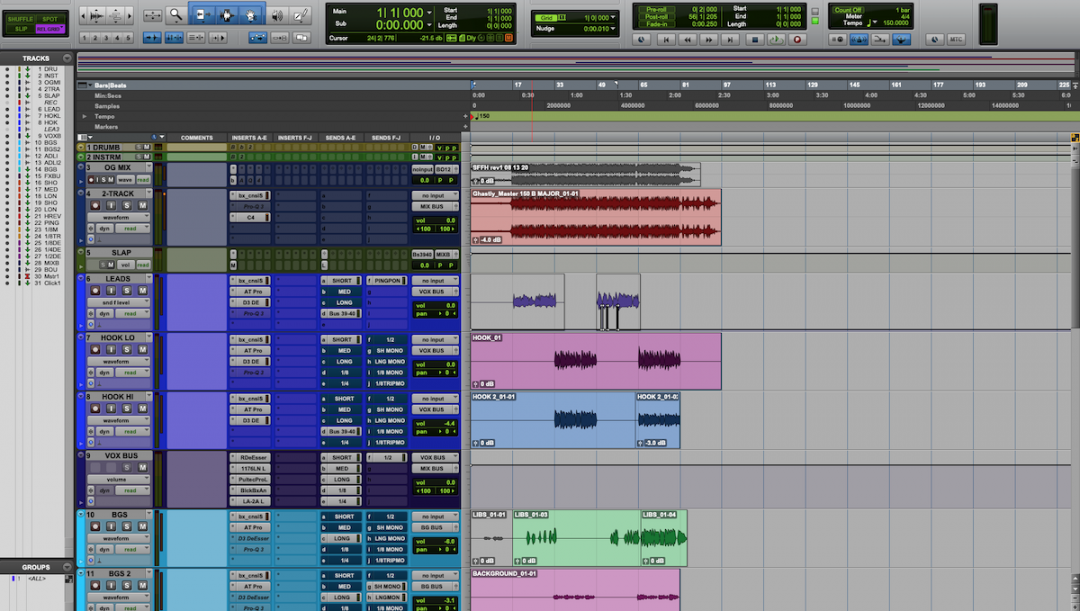Open 2-TRACK output selector MIX BUS
1080x611 pixels.
tap(435, 207)
